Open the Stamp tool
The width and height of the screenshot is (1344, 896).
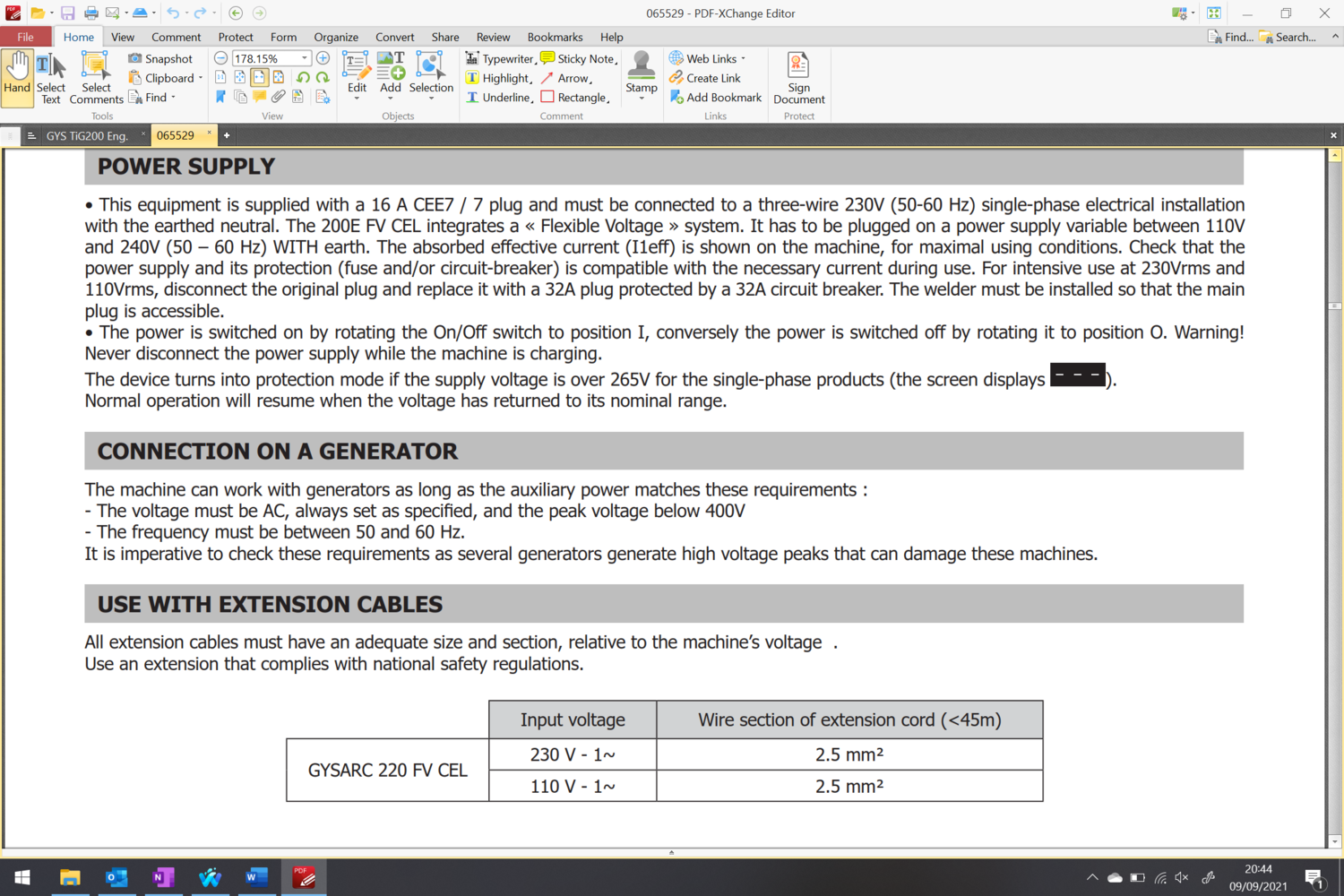click(x=642, y=75)
